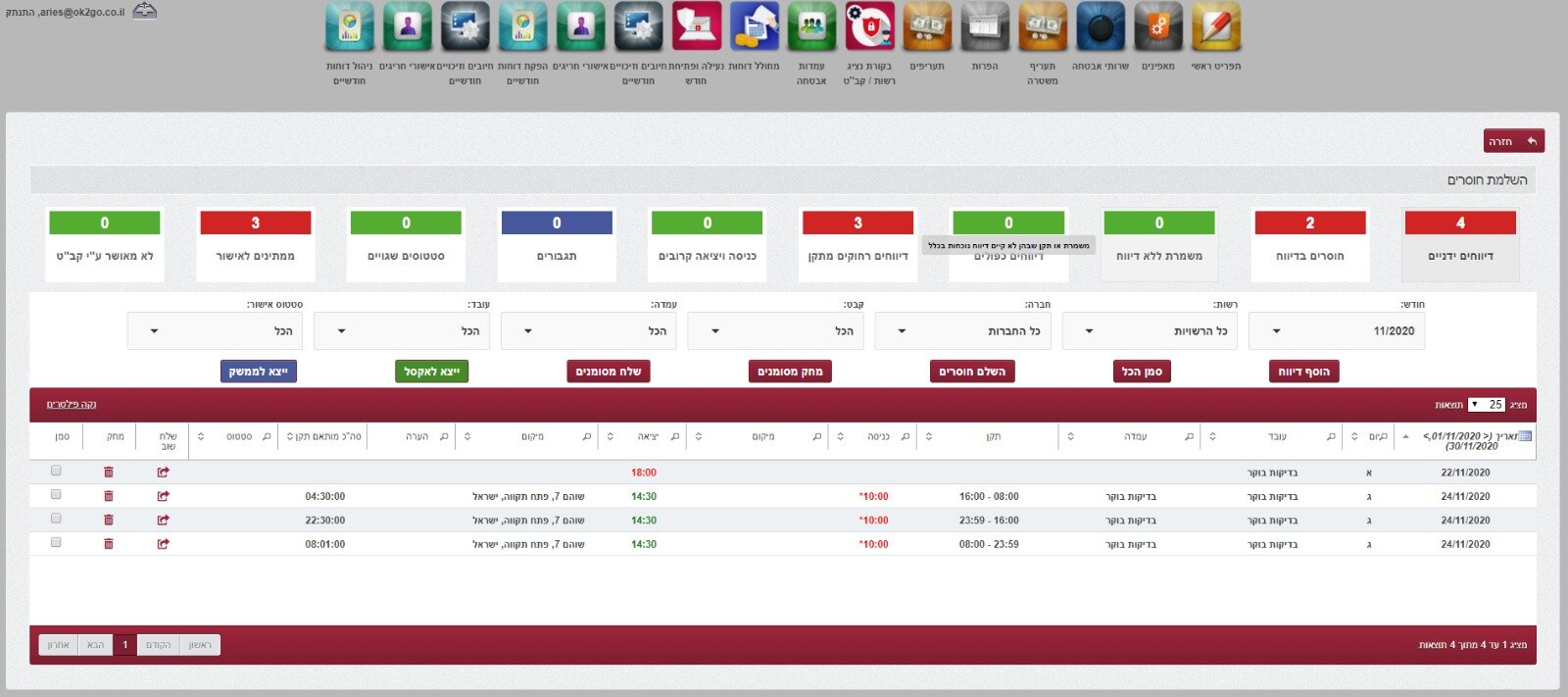
Task: Tick the checkbox in the 22/11/2020 row
Action: point(56,471)
